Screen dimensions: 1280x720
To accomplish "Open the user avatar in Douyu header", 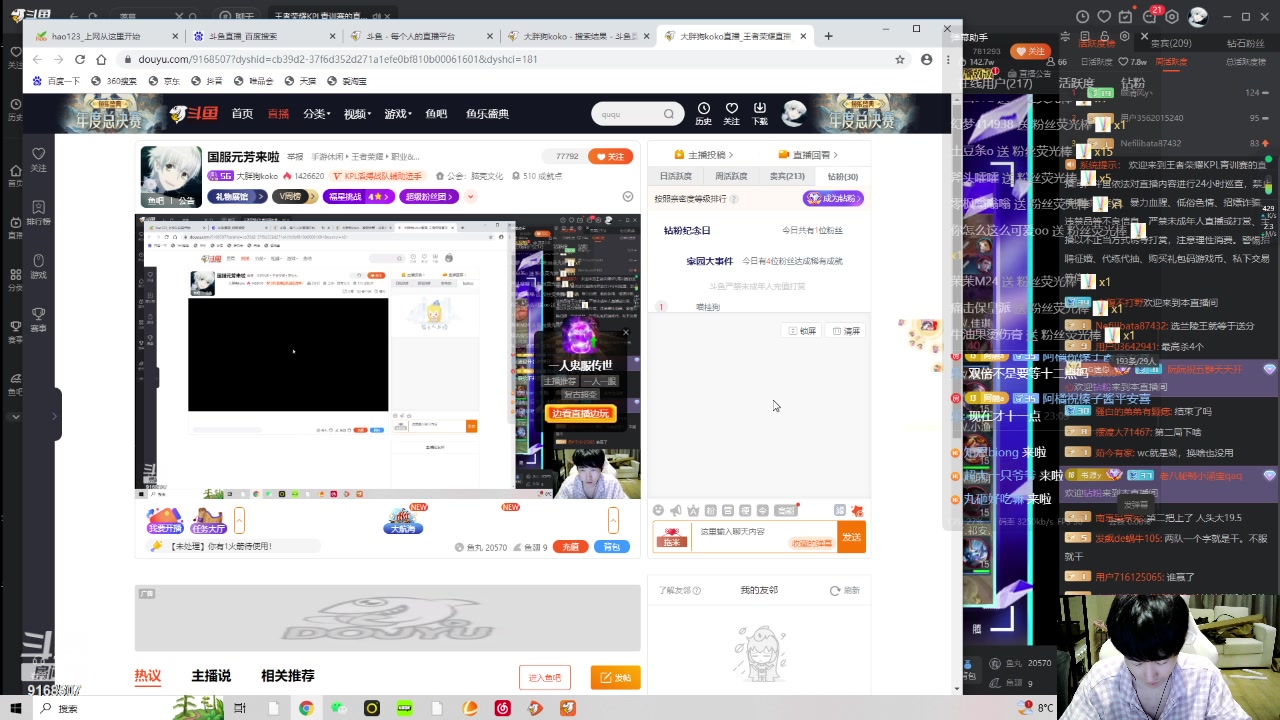I will pyautogui.click(x=794, y=113).
